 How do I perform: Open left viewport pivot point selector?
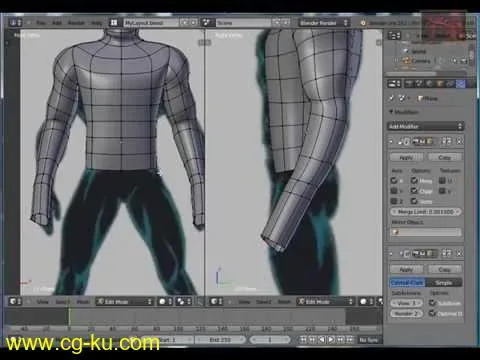(x=184, y=301)
